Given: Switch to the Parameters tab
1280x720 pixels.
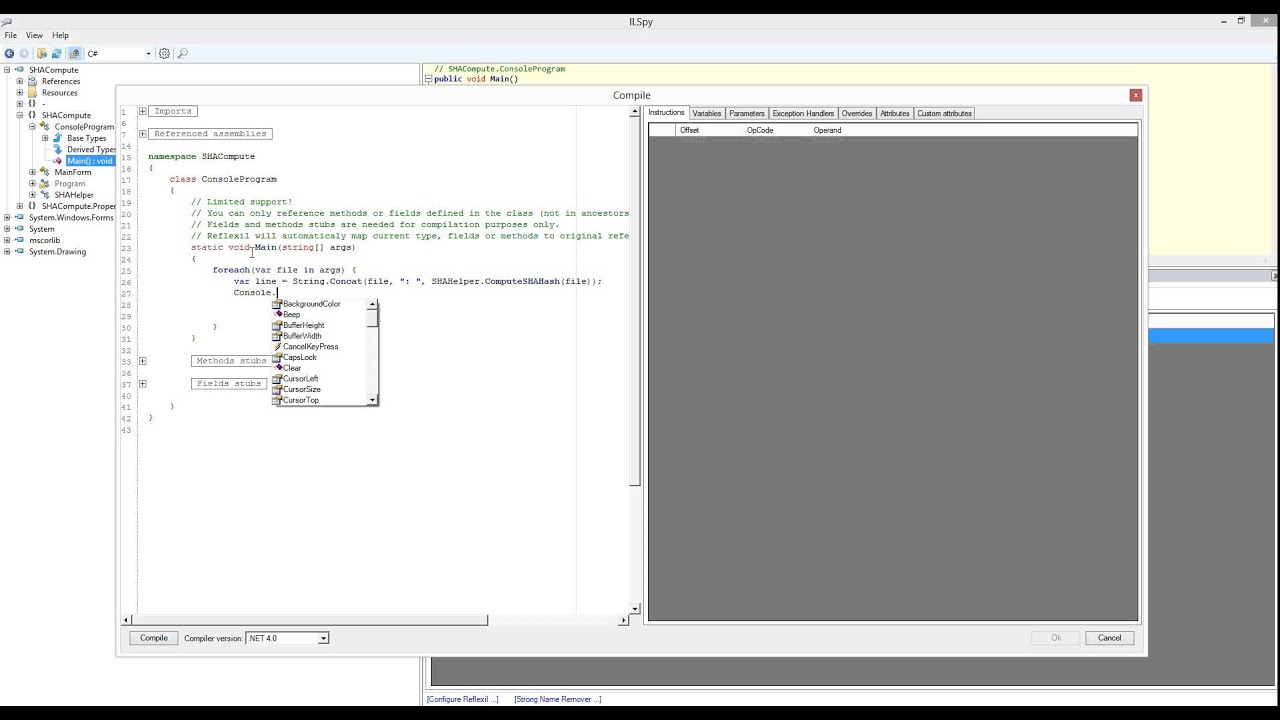Looking at the screenshot, I should coord(747,113).
